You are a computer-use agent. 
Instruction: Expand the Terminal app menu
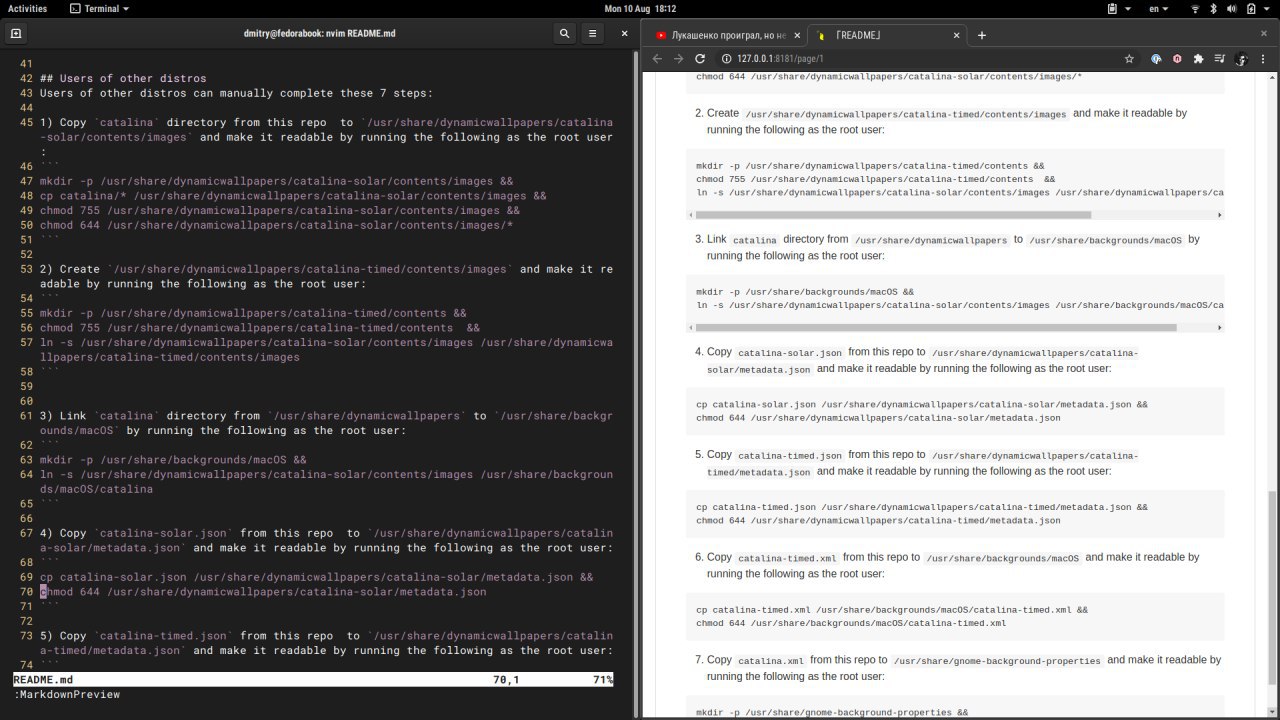[x=100, y=8]
